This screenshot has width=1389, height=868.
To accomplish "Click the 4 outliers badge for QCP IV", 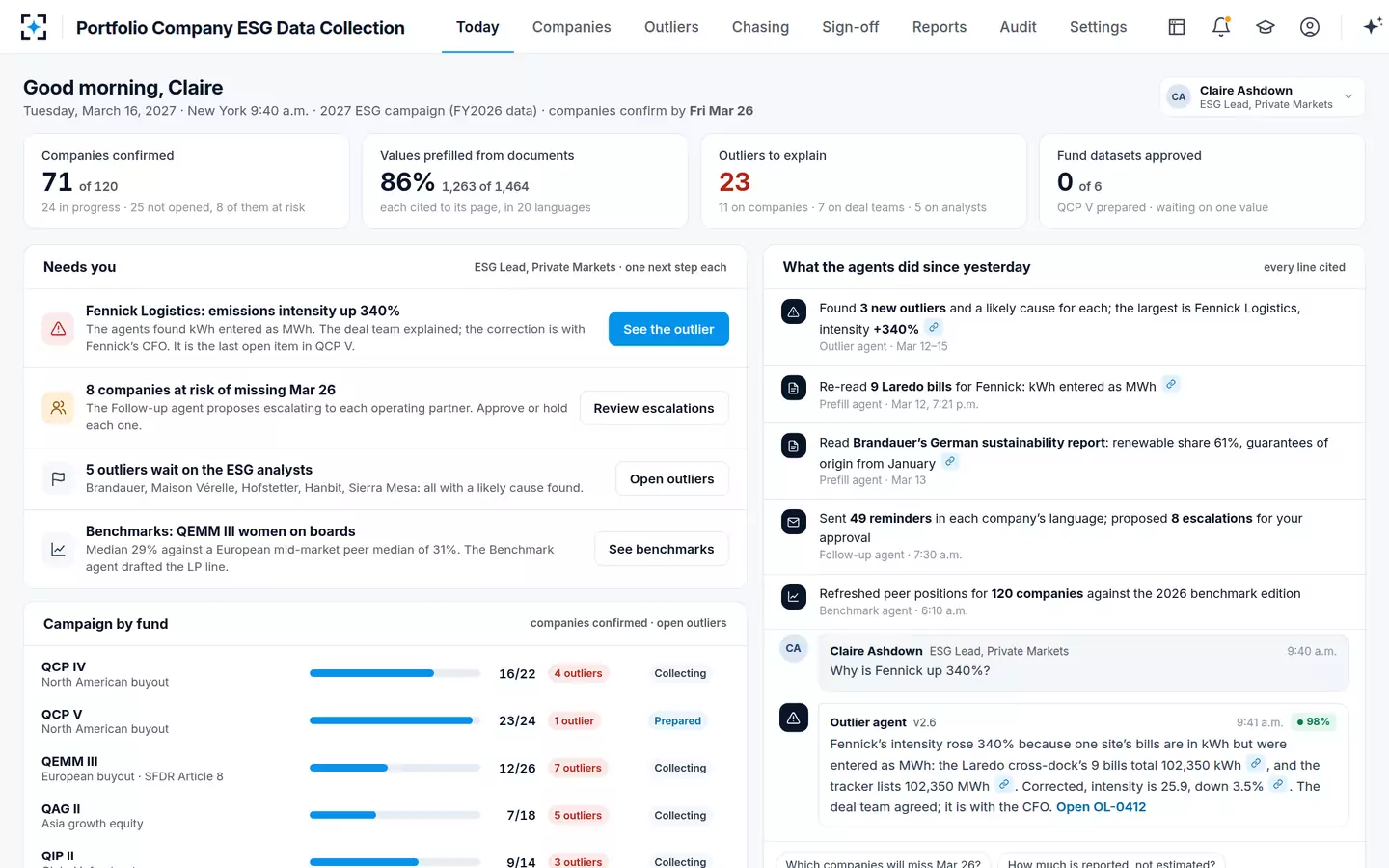I will coord(578,673).
